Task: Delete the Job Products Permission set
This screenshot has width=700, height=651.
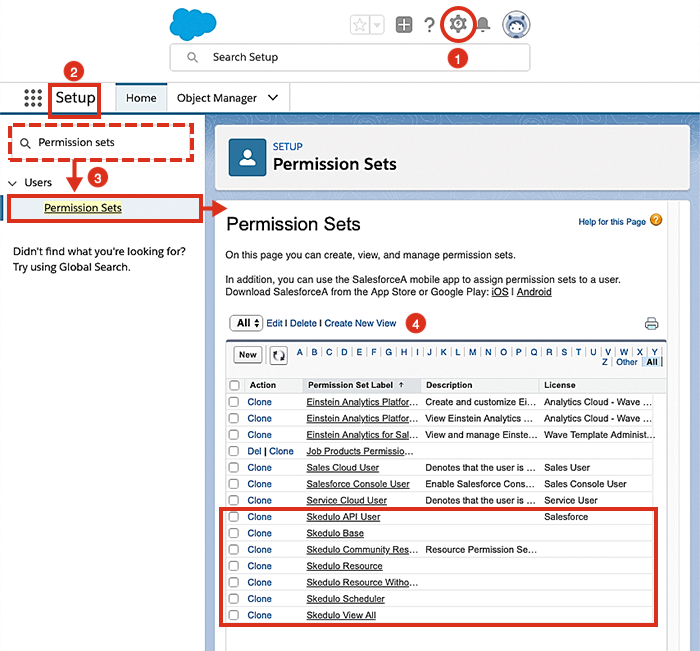Action: click(x=254, y=451)
